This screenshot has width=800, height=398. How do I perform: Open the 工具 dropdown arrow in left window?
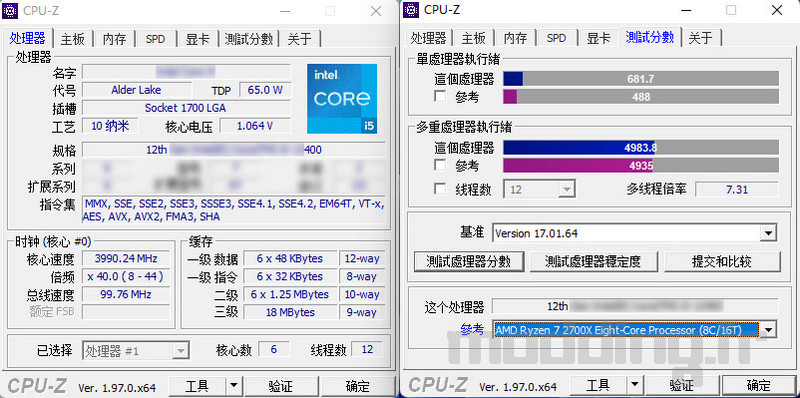[x=233, y=386]
